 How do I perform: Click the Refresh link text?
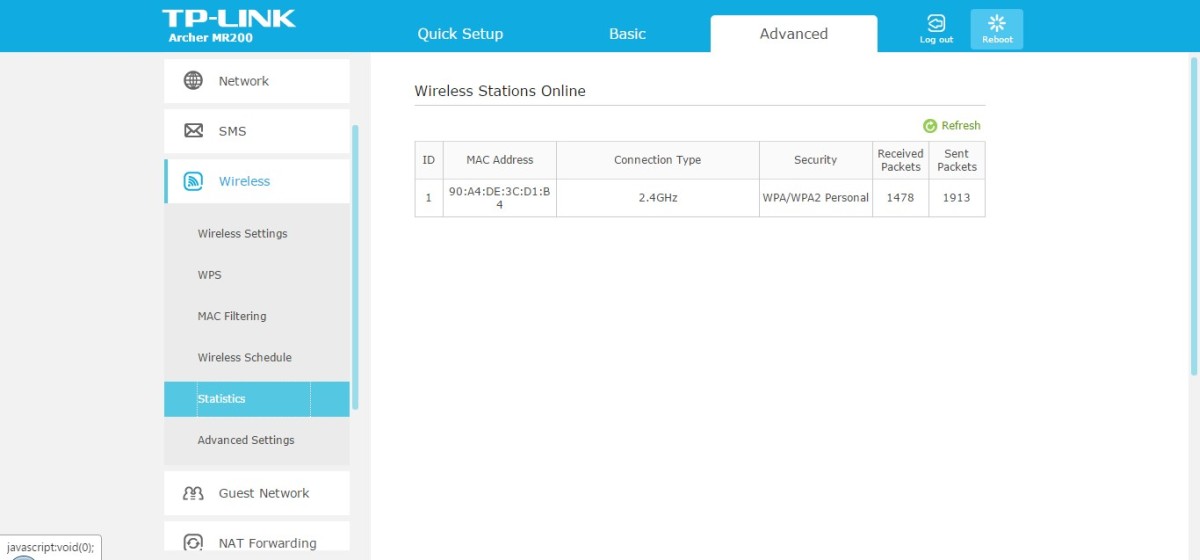[x=961, y=126]
